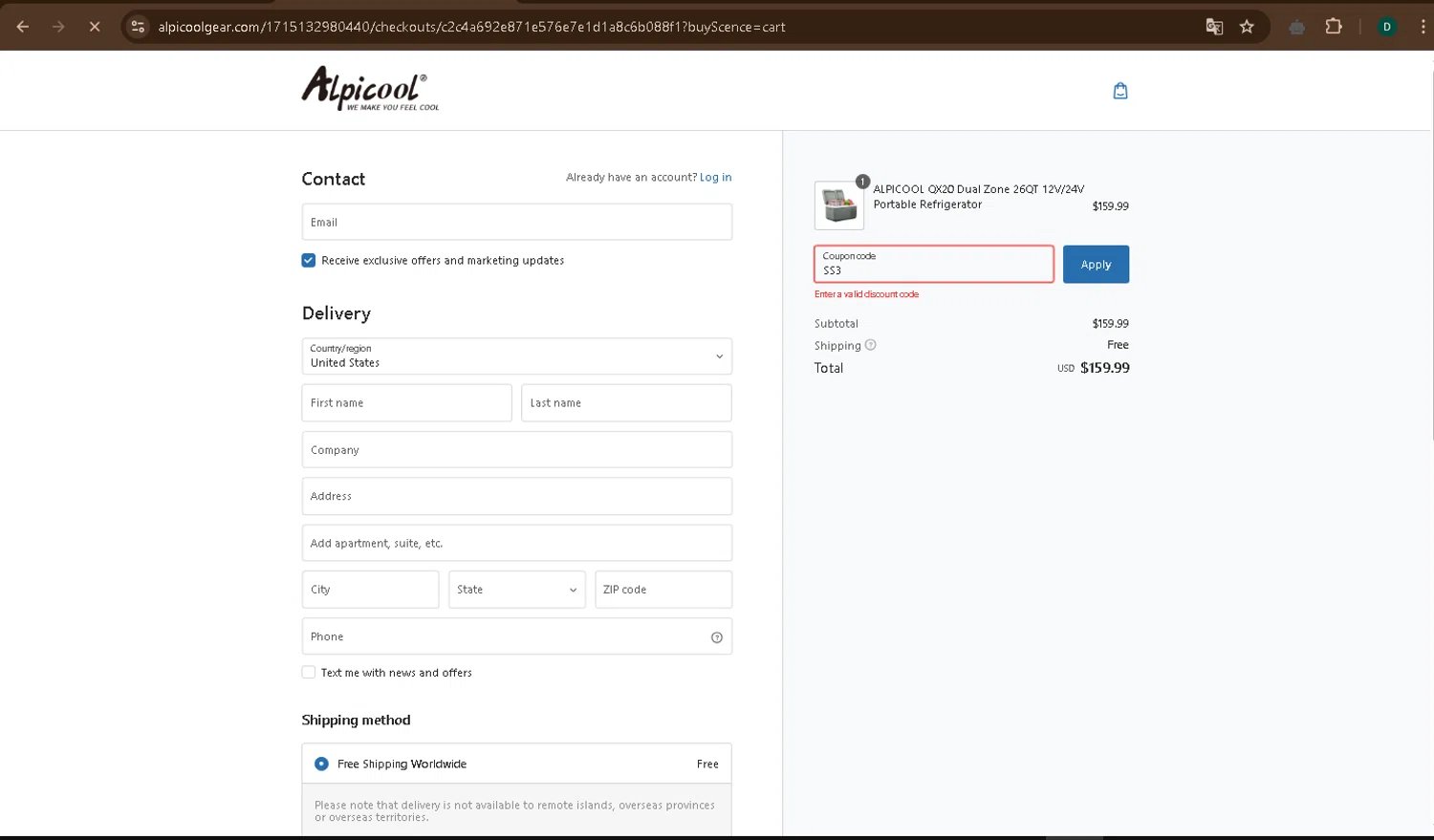This screenshot has height=840, width=1434.
Task: Click the shipping info question mark icon
Action: (870, 345)
